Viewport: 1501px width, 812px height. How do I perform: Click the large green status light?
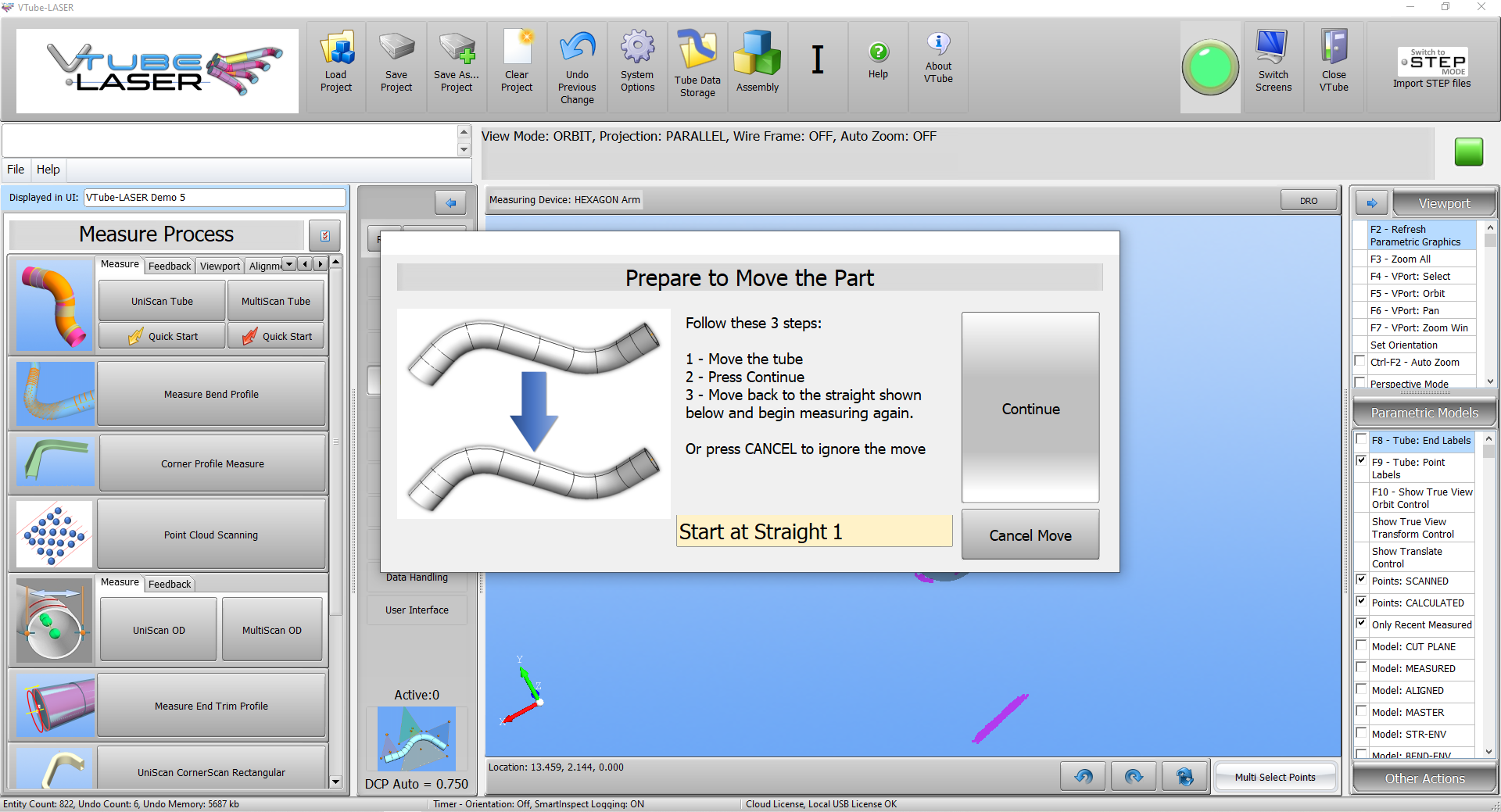[1210, 67]
